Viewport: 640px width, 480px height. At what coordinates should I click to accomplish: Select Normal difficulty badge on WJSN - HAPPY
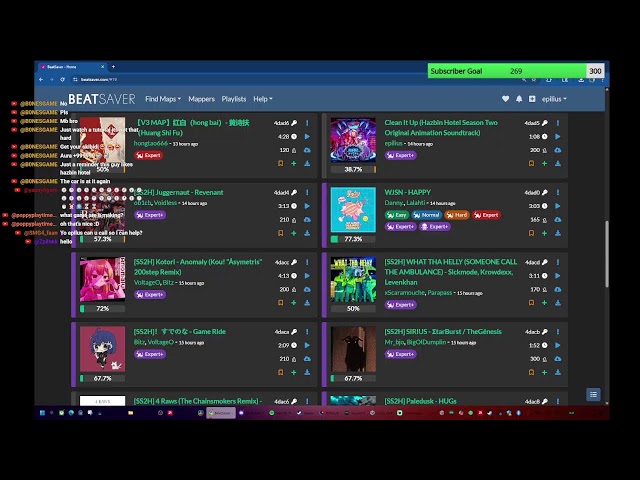[427, 215]
